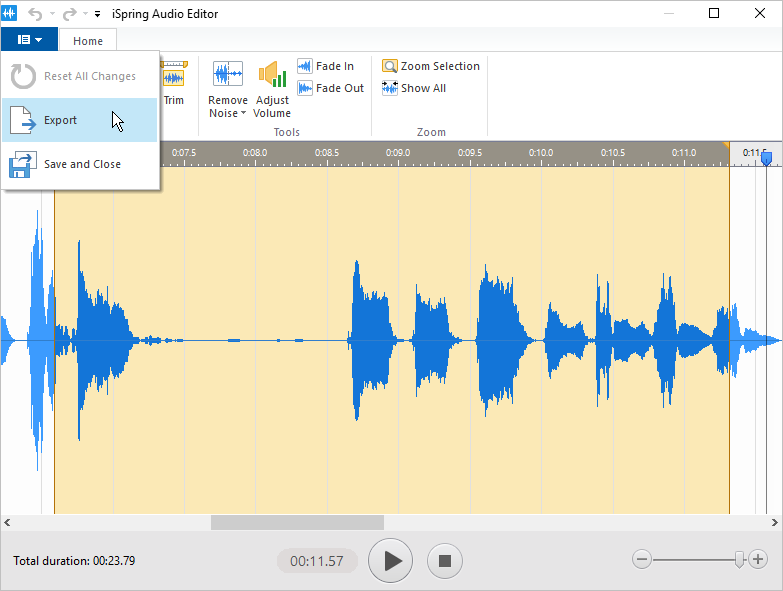Click the Remove Noise icon

(x=227, y=75)
